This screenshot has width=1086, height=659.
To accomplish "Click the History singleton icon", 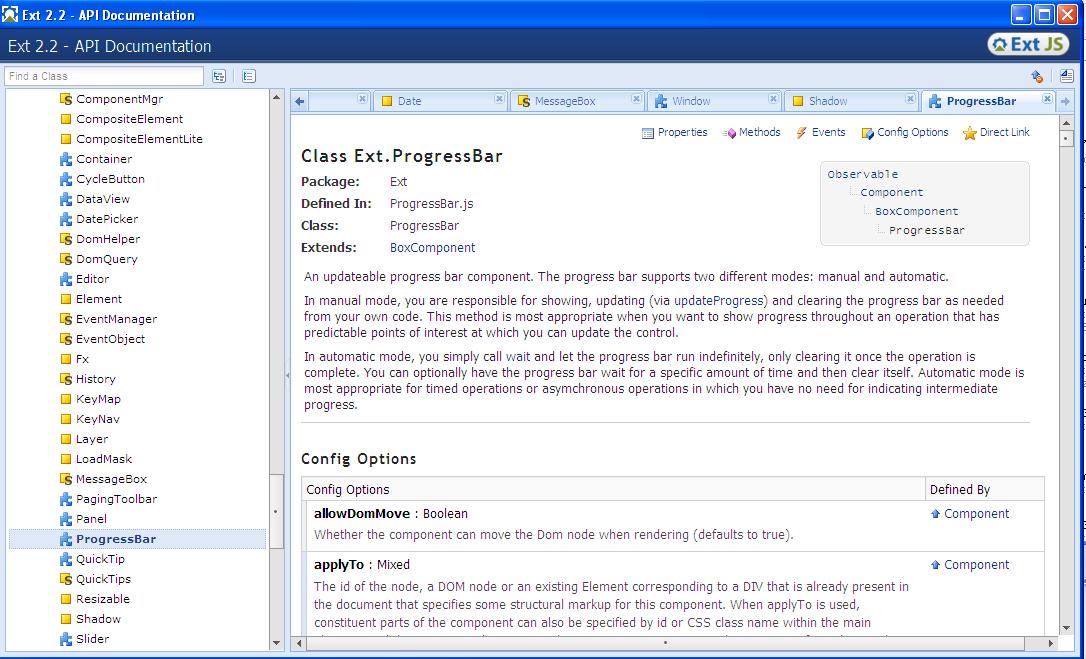I will (x=66, y=379).
